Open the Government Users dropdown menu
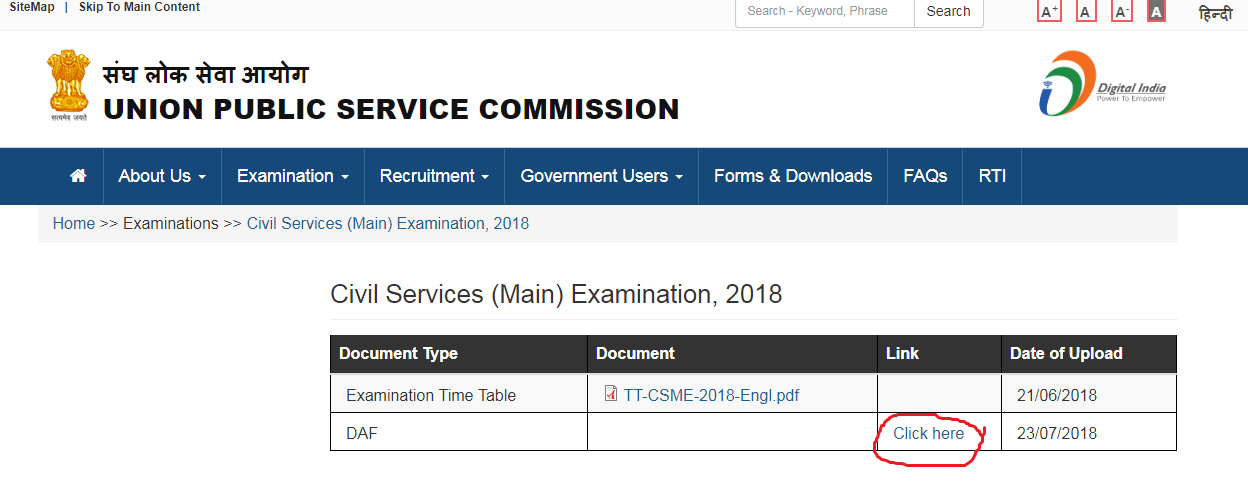The height and width of the screenshot is (482, 1248). tap(601, 176)
